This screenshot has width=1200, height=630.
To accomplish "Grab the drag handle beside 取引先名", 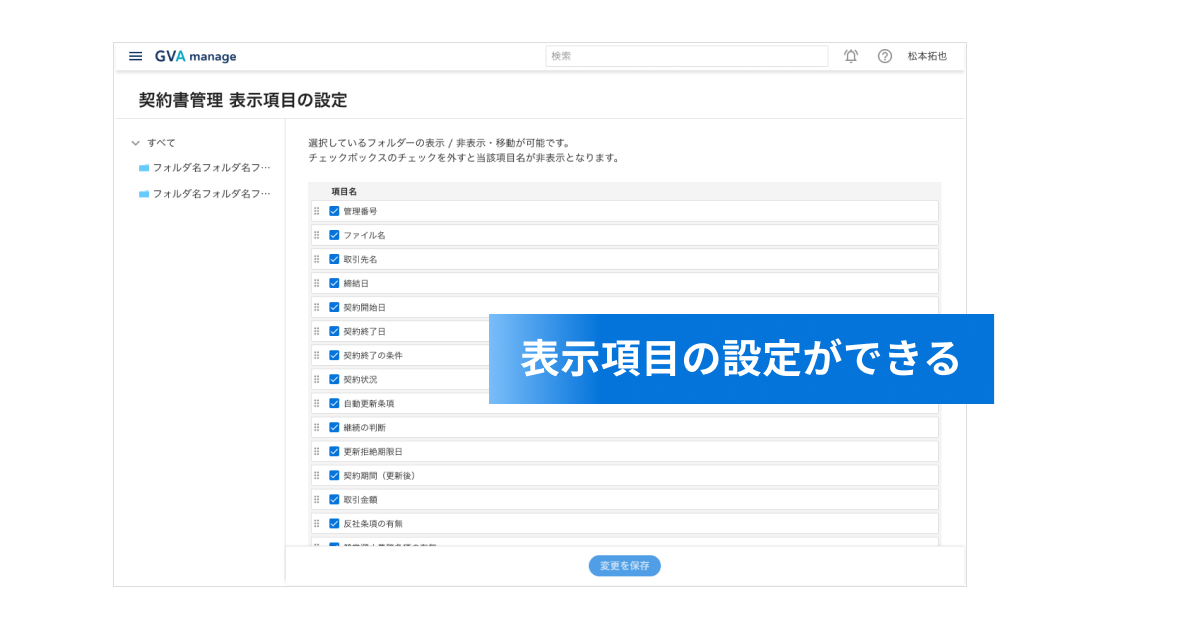I will point(317,259).
